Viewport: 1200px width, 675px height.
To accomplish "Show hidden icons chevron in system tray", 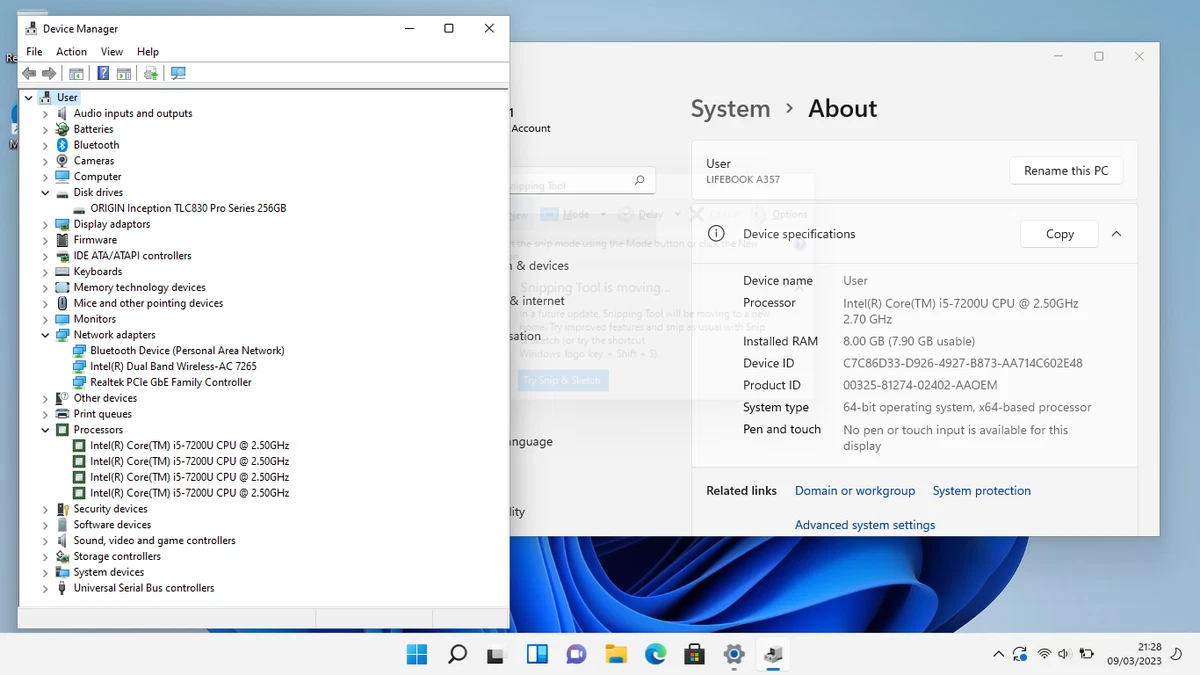I will tap(998, 655).
